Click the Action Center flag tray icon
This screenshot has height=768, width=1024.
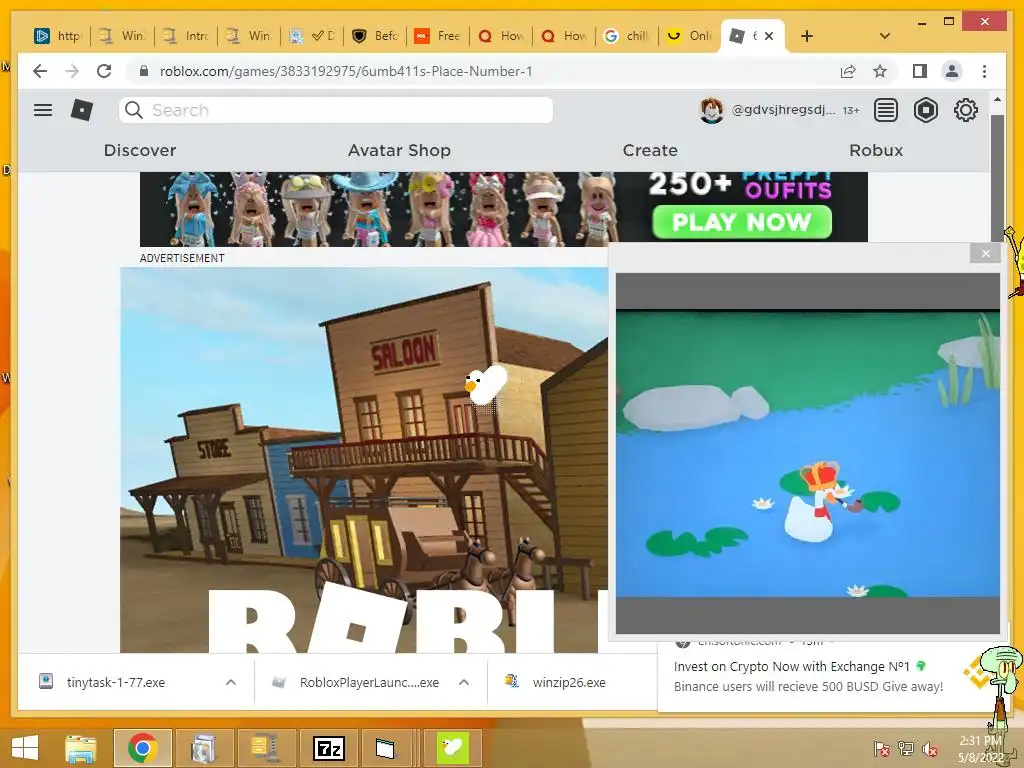click(881, 749)
